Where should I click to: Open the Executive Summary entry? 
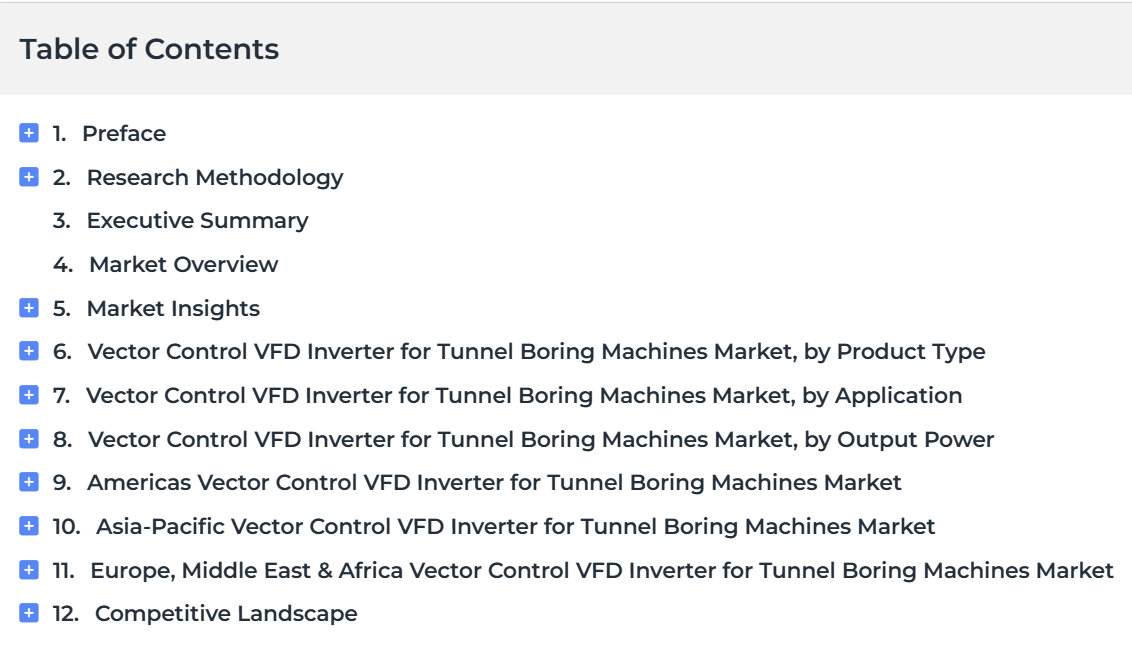click(197, 220)
